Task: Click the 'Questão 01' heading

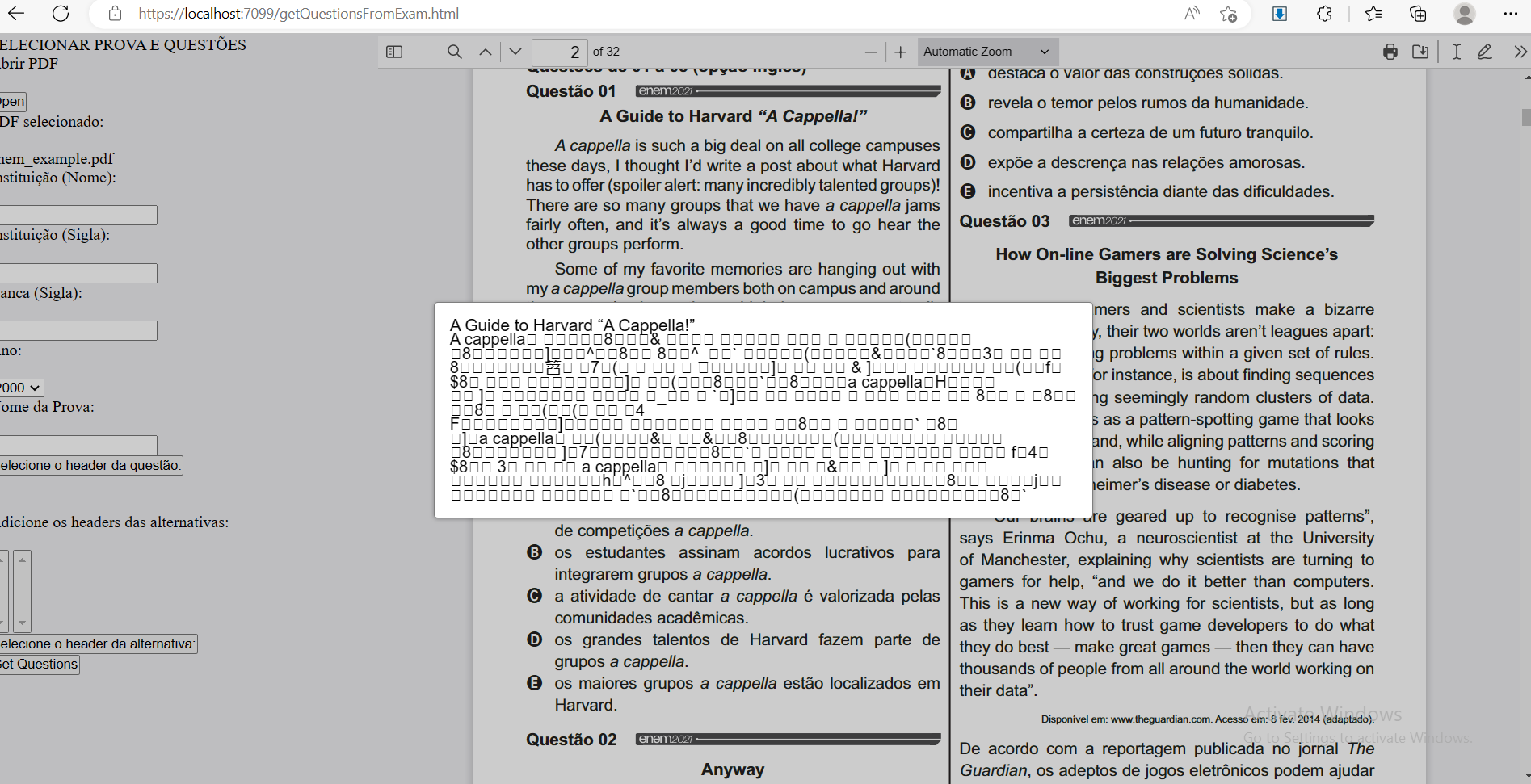Action: point(570,91)
